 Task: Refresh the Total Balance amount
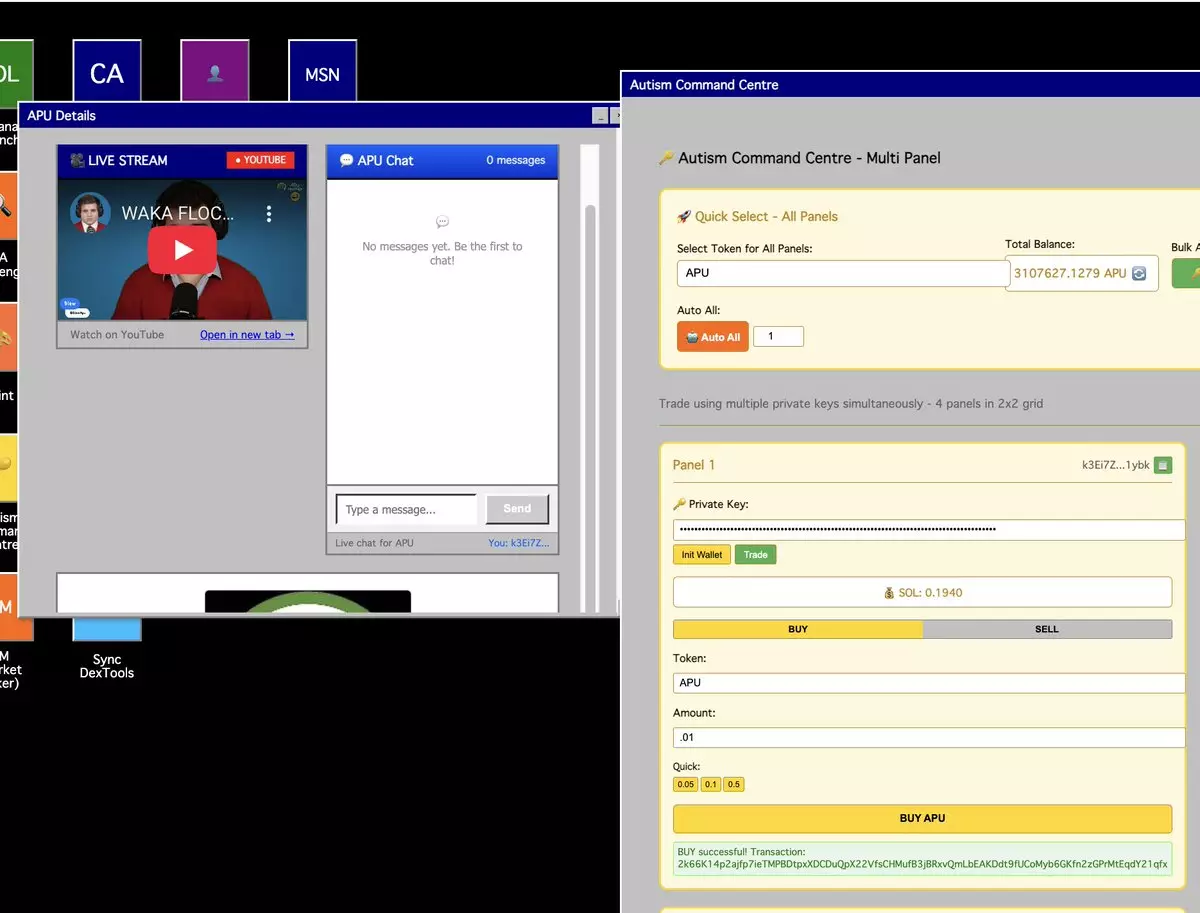(x=1138, y=273)
